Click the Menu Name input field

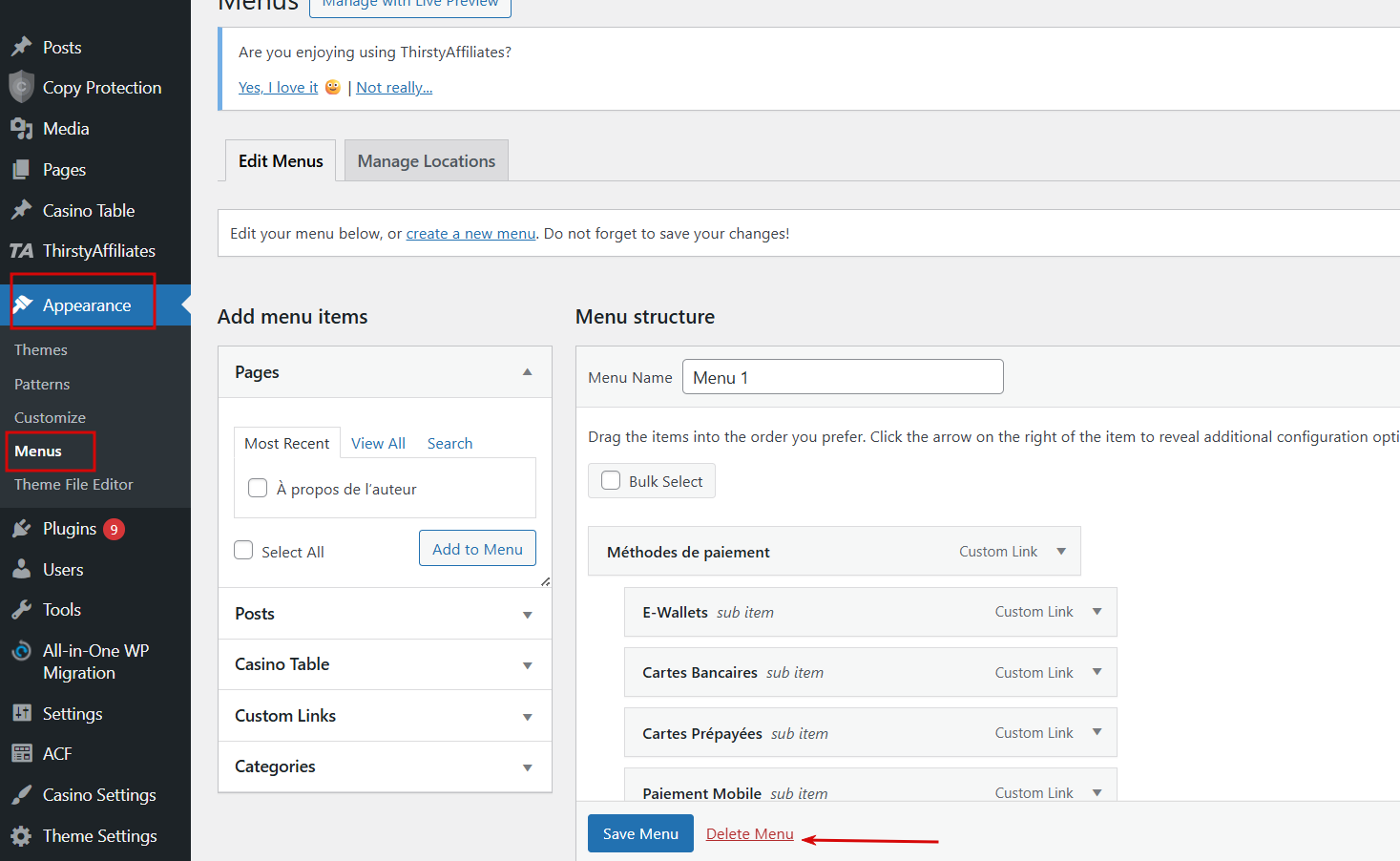843,377
